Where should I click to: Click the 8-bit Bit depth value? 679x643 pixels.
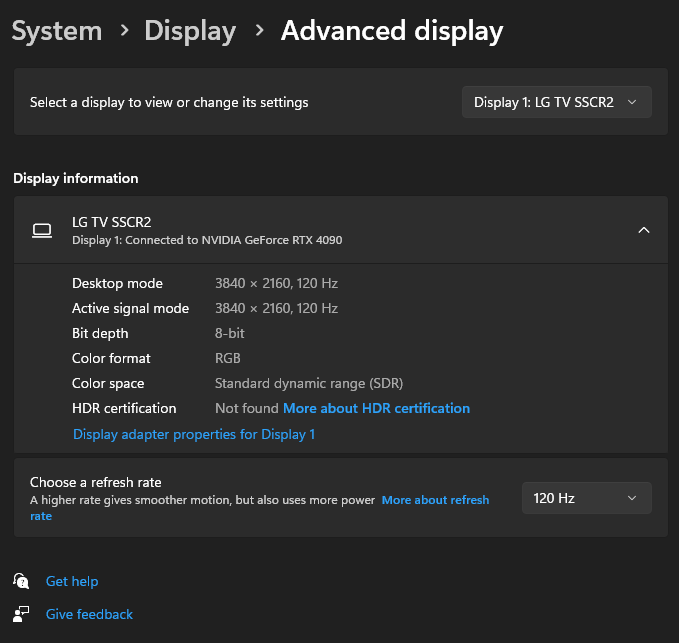(230, 333)
